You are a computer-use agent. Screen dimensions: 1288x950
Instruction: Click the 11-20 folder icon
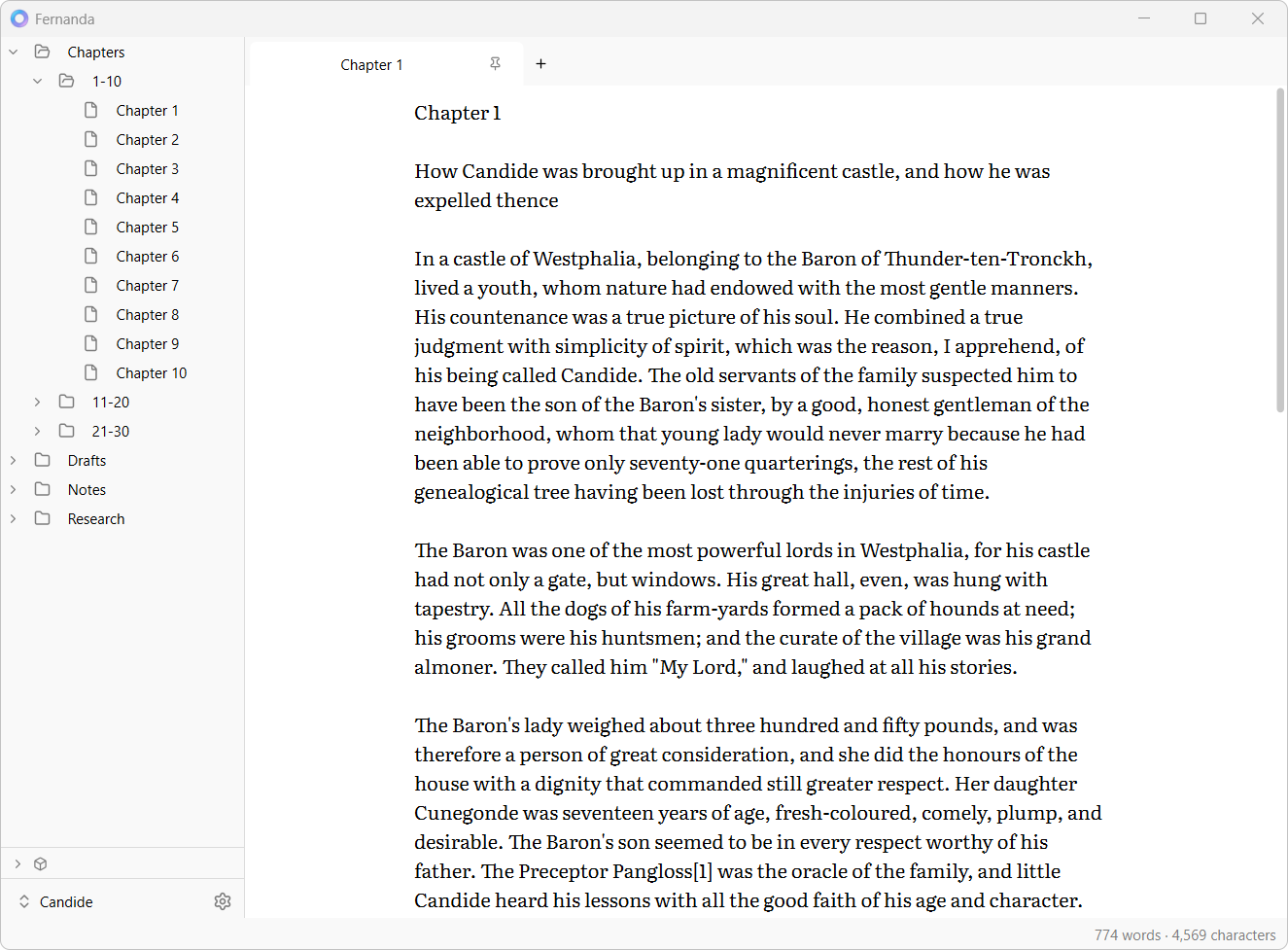click(67, 402)
